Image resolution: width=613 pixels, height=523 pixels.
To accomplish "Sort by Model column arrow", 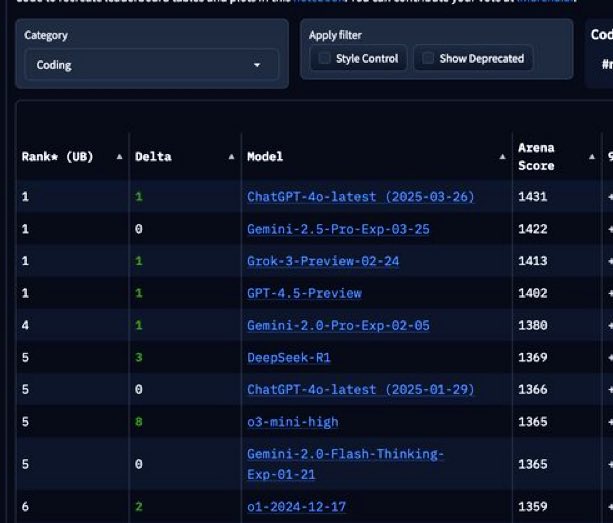I will pos(502,157).
